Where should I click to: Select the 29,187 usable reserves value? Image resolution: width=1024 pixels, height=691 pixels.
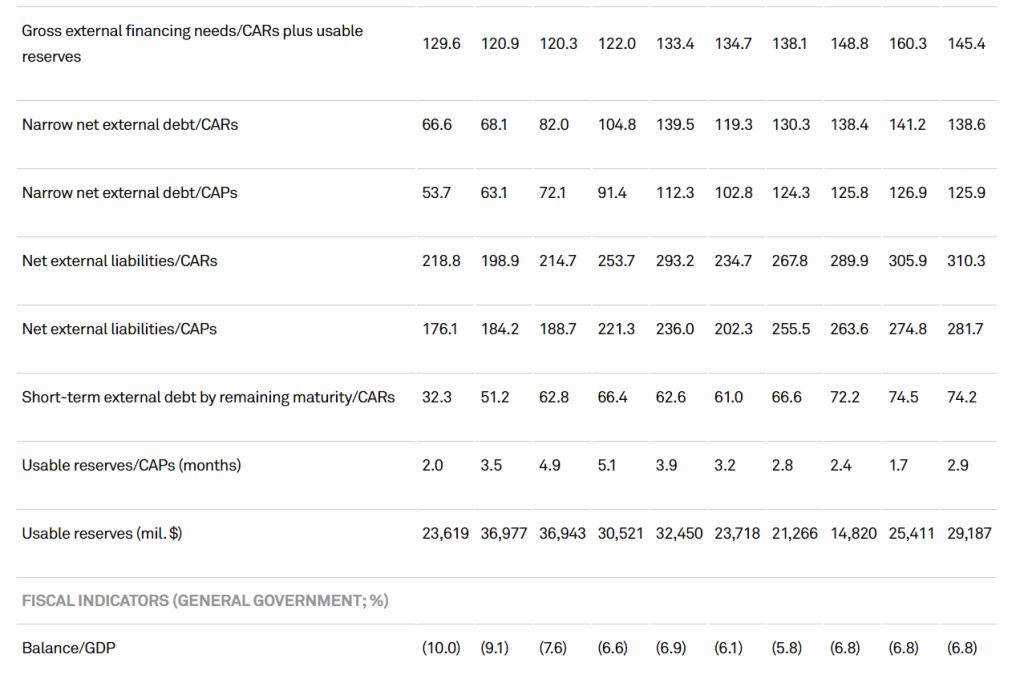pyautogui.click(x=966, y=533)
